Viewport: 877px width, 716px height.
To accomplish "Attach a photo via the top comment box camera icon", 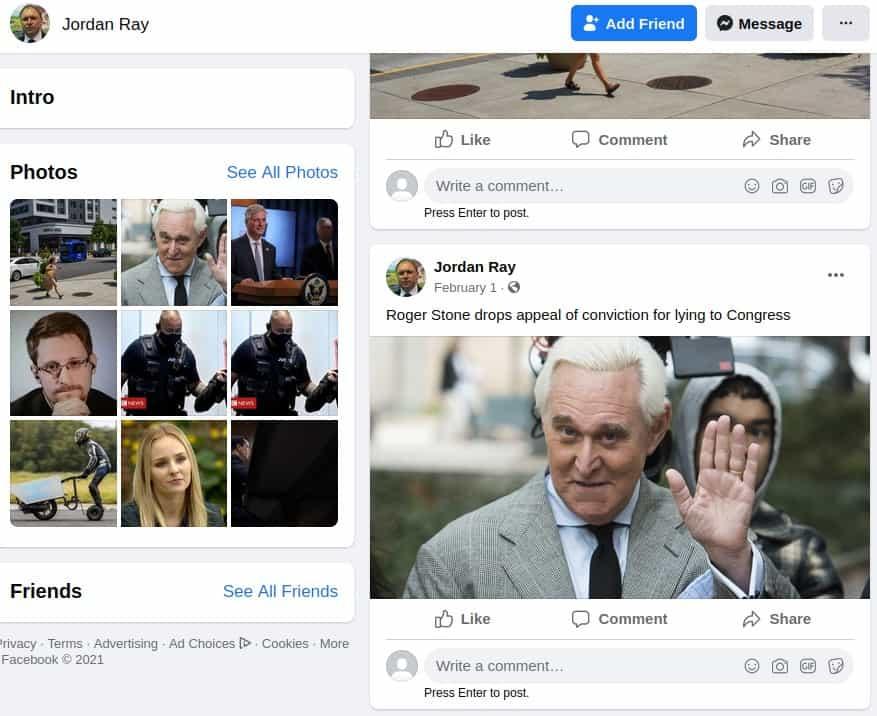I will [780, 186].
